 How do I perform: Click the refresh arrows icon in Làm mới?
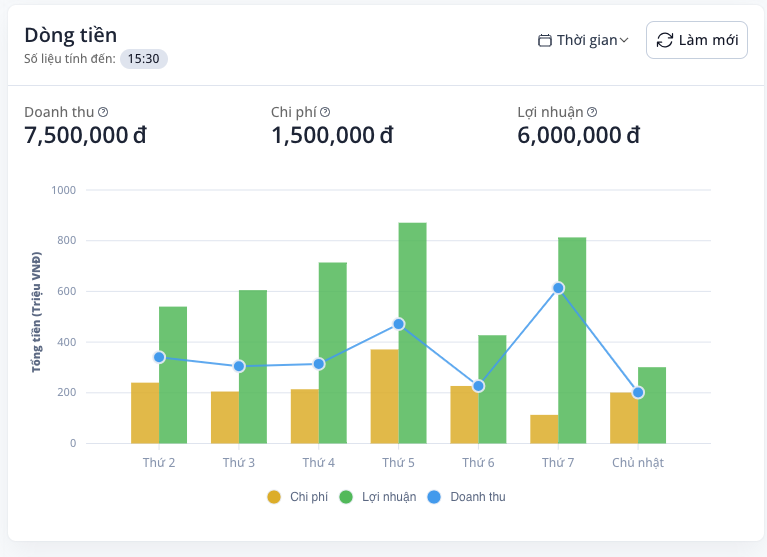665,40
